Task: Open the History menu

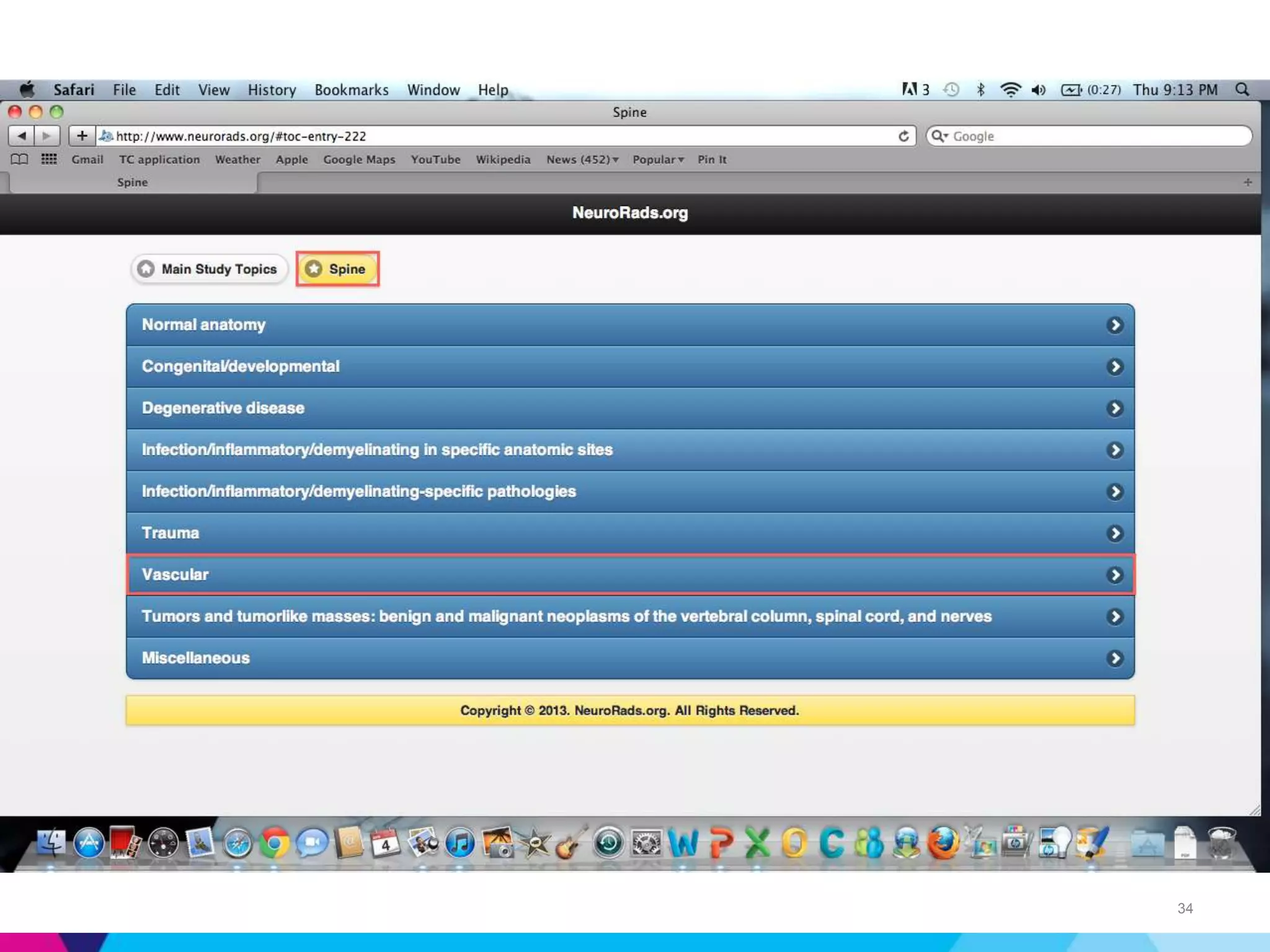Action: click(272, 90)
